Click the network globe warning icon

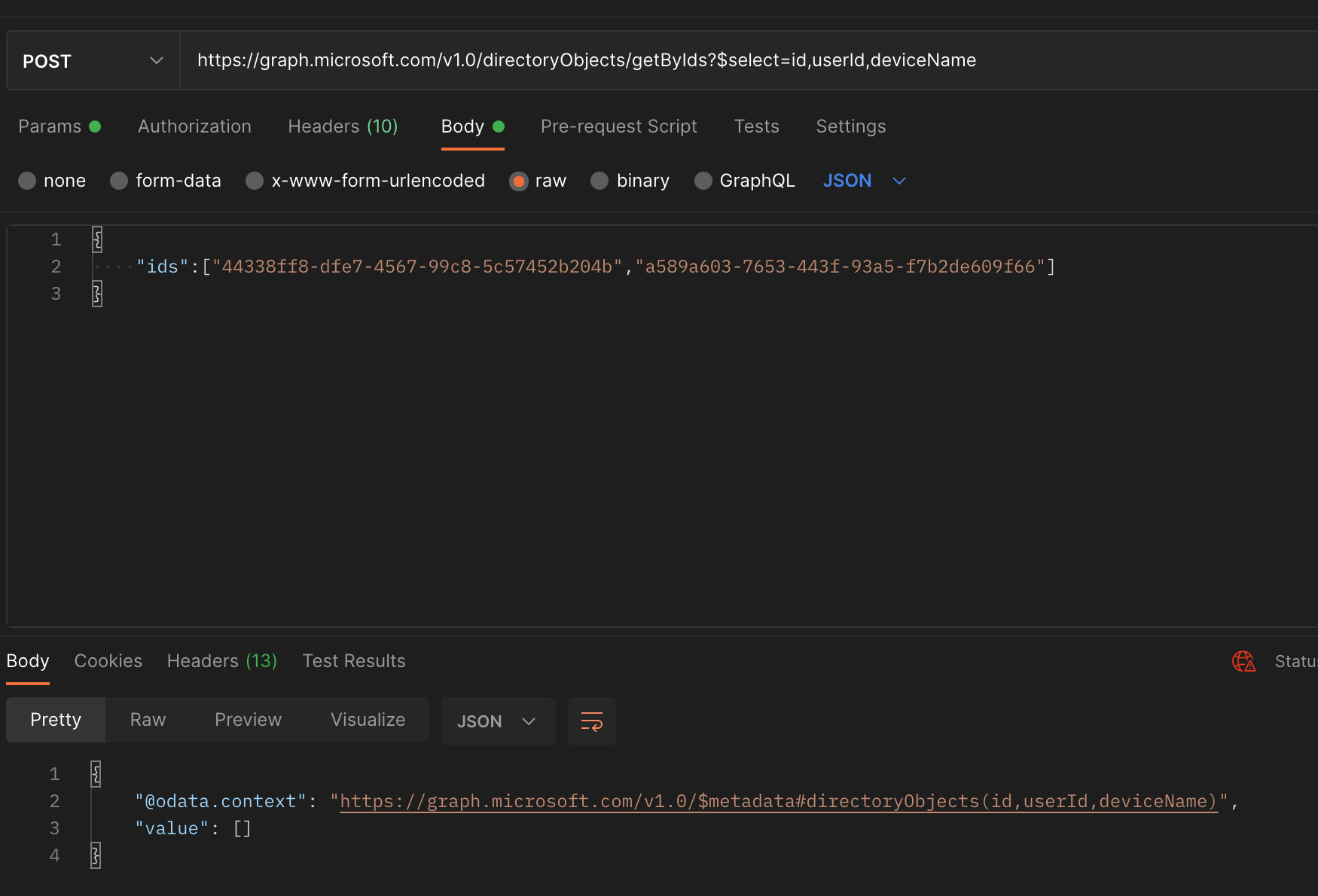pos(1243,661)
